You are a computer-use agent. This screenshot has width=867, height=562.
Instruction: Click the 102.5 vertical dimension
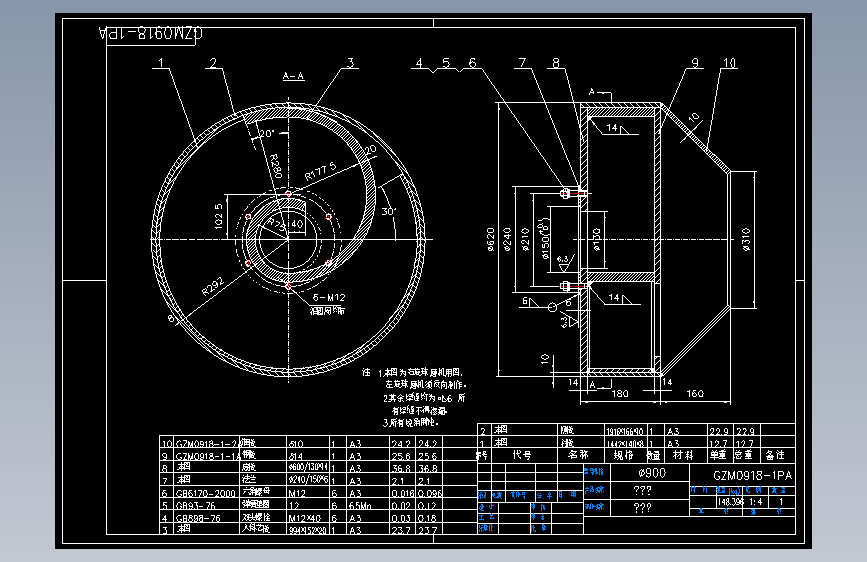pos(218,216)
